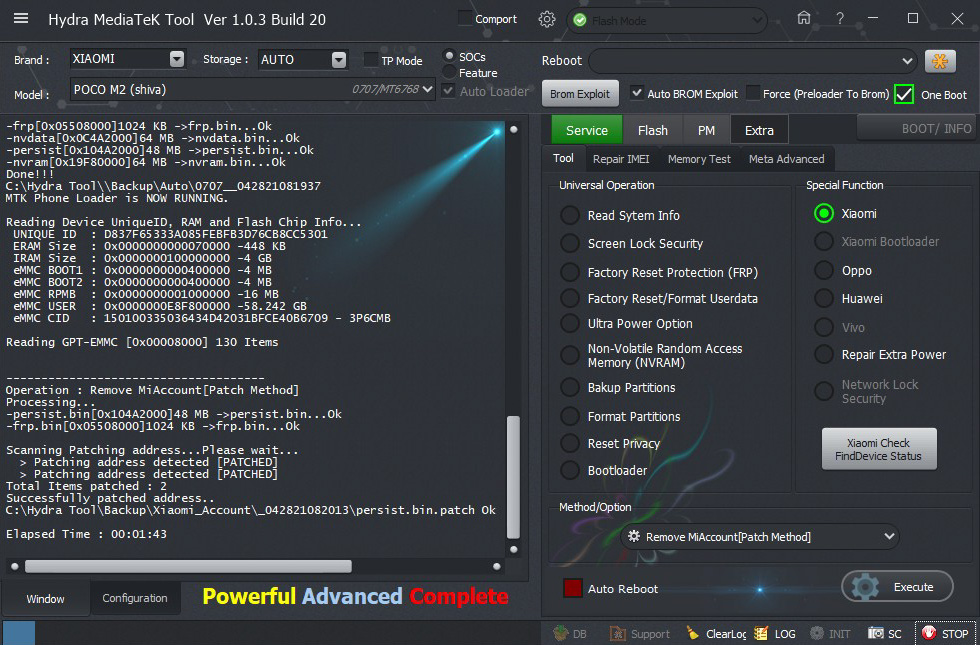Open the Memory Test tab
The height and width of the screenshot is (645, 980).
pyautogui.click(x=699, y=159)
